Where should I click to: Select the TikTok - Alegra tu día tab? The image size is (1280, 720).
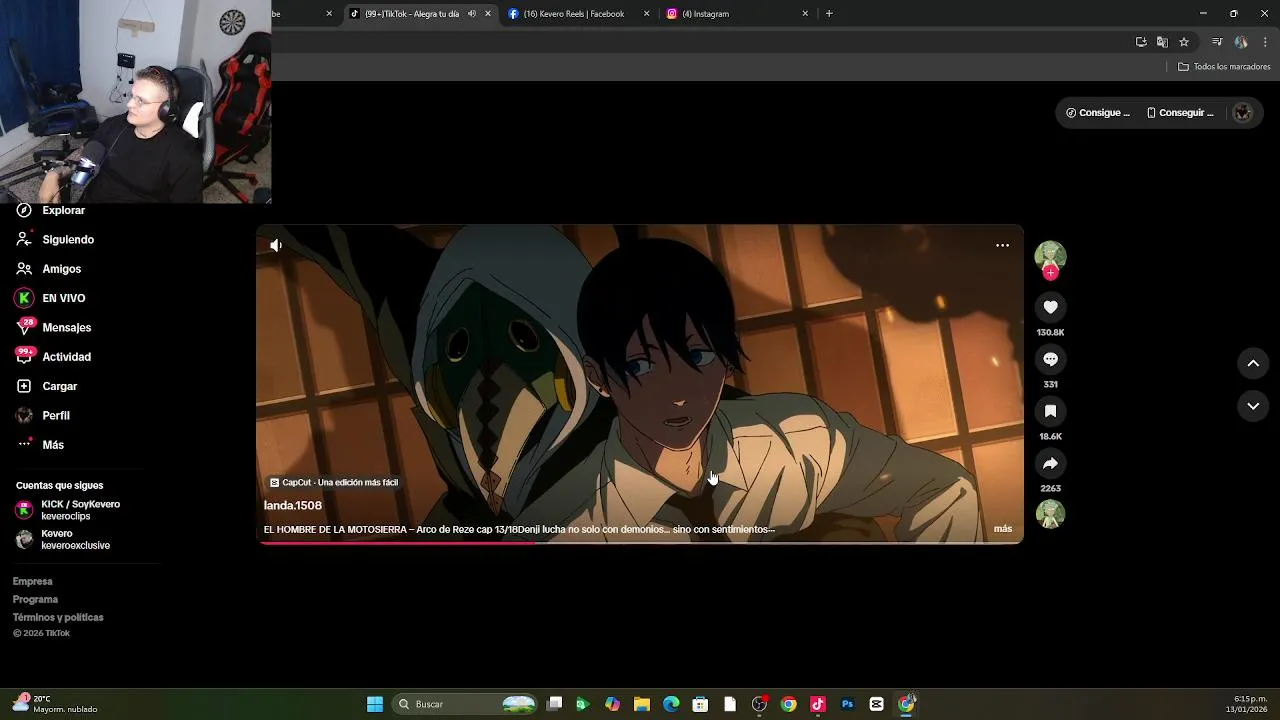pos(410,14)
